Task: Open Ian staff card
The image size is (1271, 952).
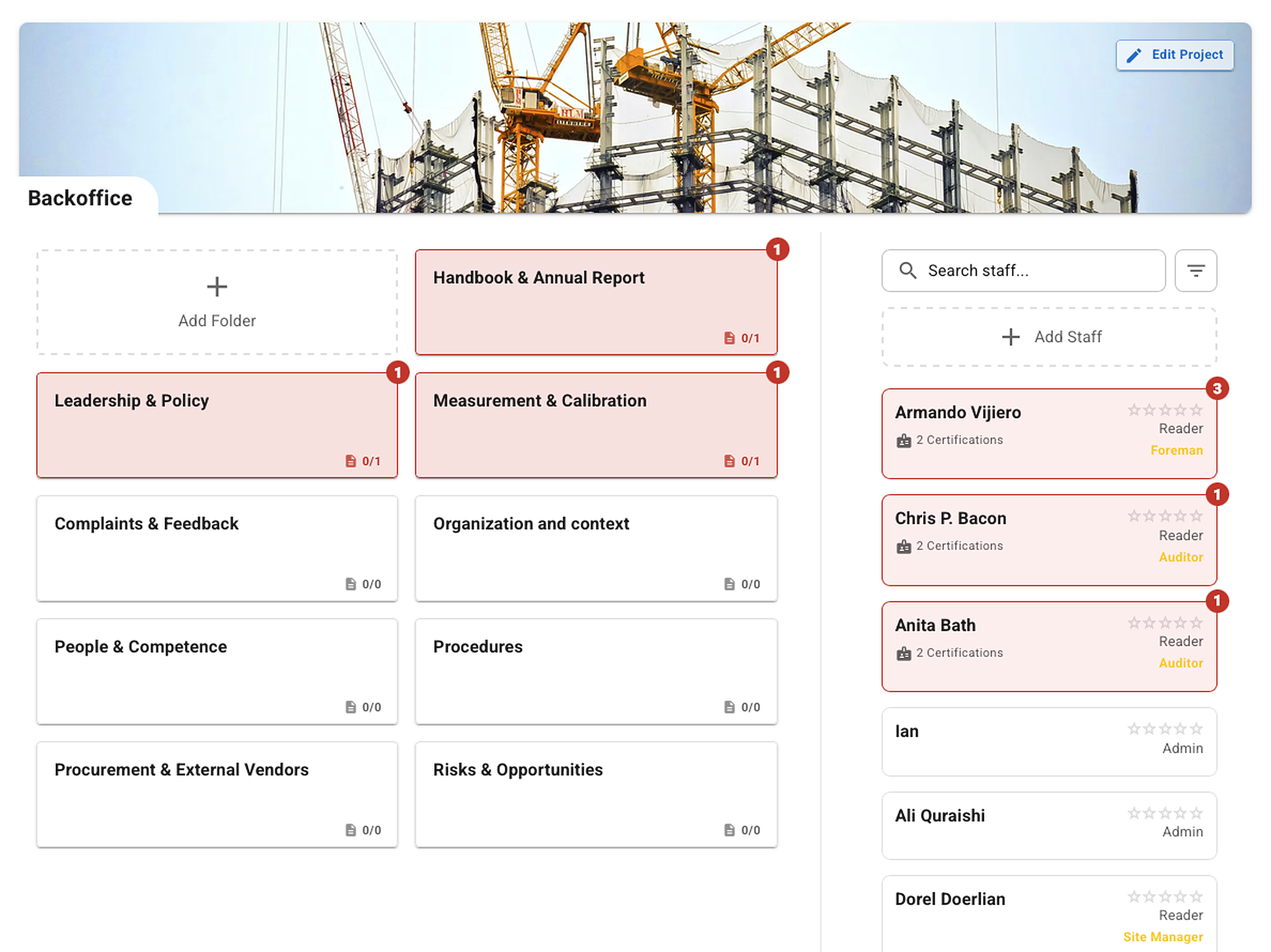Action: coord(1048,742)
